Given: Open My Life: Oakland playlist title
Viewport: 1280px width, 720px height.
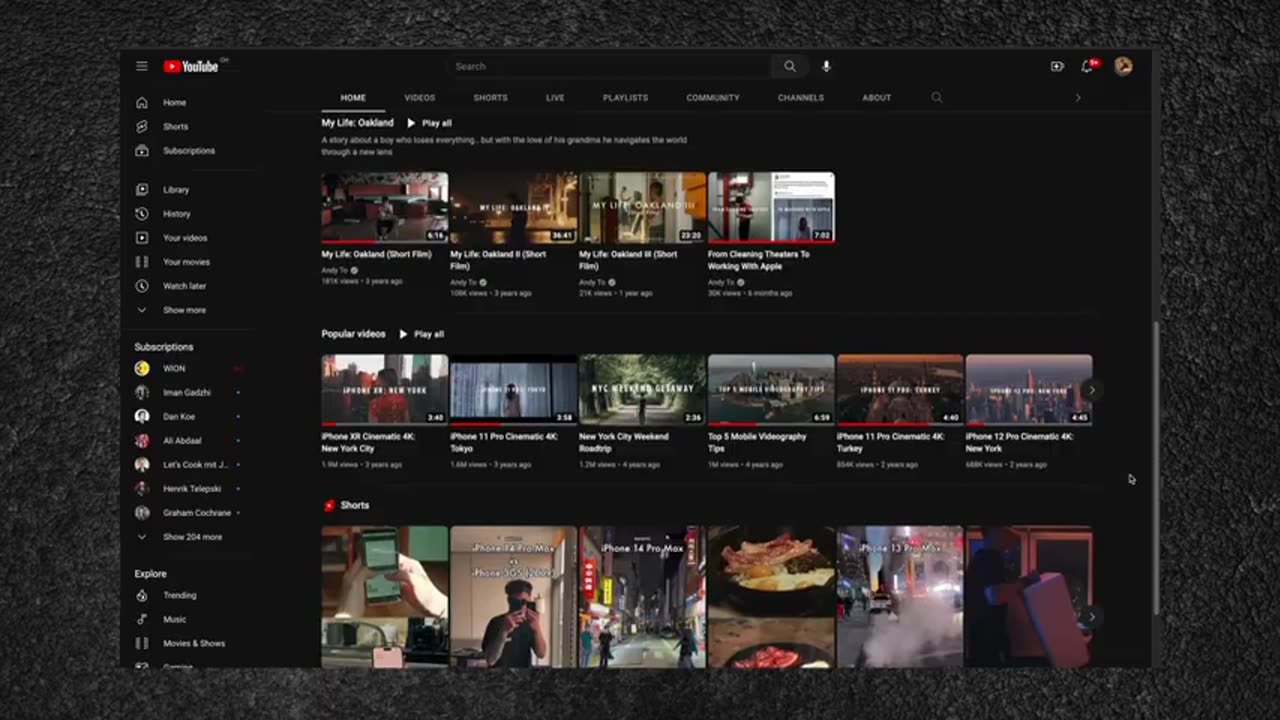Looking at the screenshot, I should pyautogui.click(x=357, y=123).
